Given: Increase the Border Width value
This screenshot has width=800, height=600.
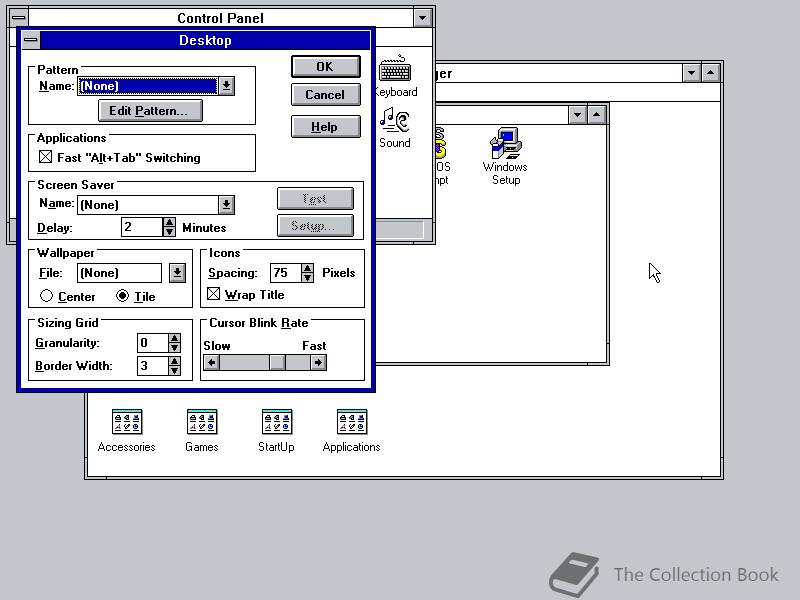Looking at the screenshot, I should coord(174,361).
